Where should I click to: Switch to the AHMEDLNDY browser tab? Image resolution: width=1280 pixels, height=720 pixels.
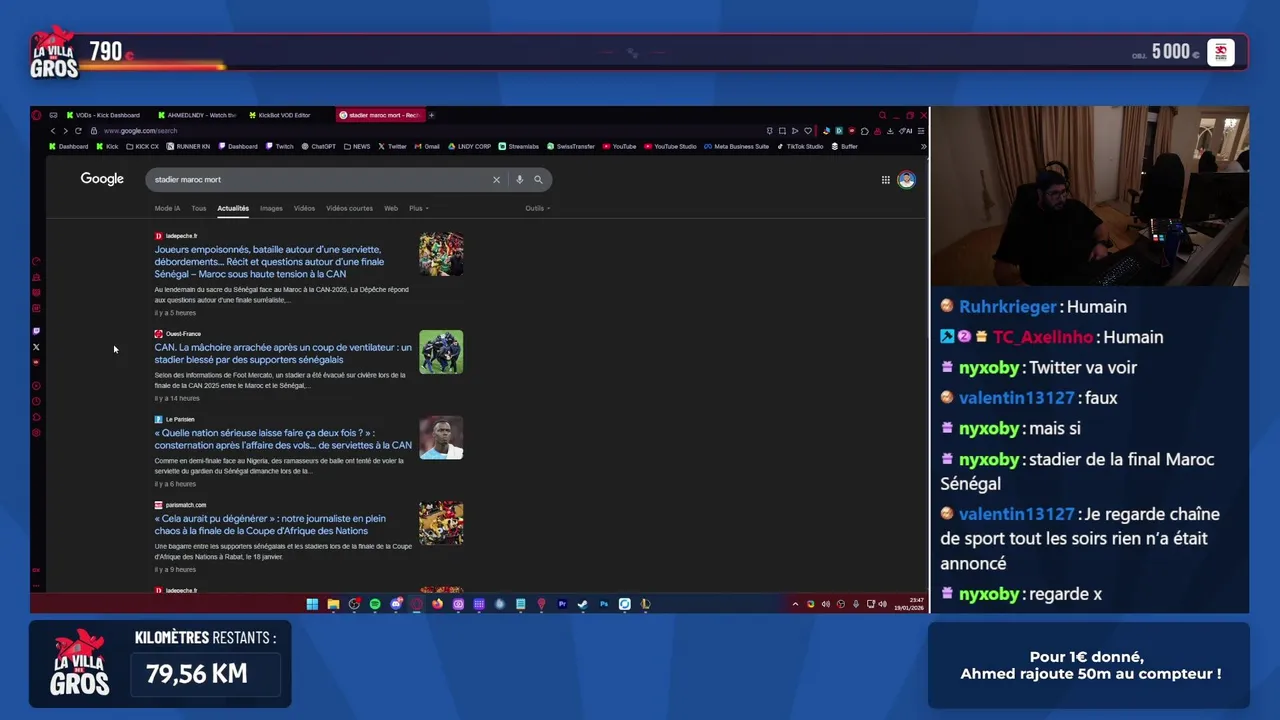tap(195, 115)
